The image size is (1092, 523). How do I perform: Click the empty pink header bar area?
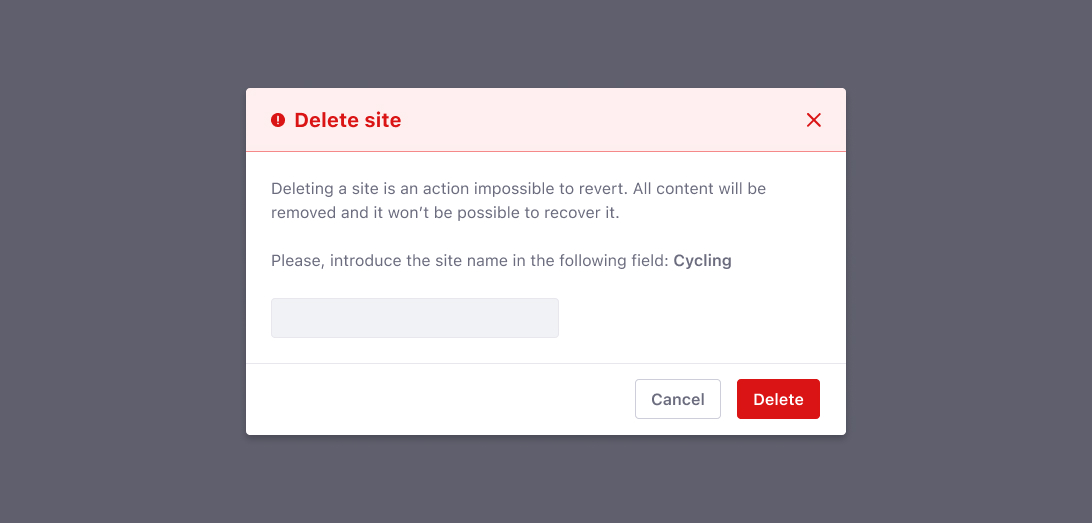click(600, 120)
